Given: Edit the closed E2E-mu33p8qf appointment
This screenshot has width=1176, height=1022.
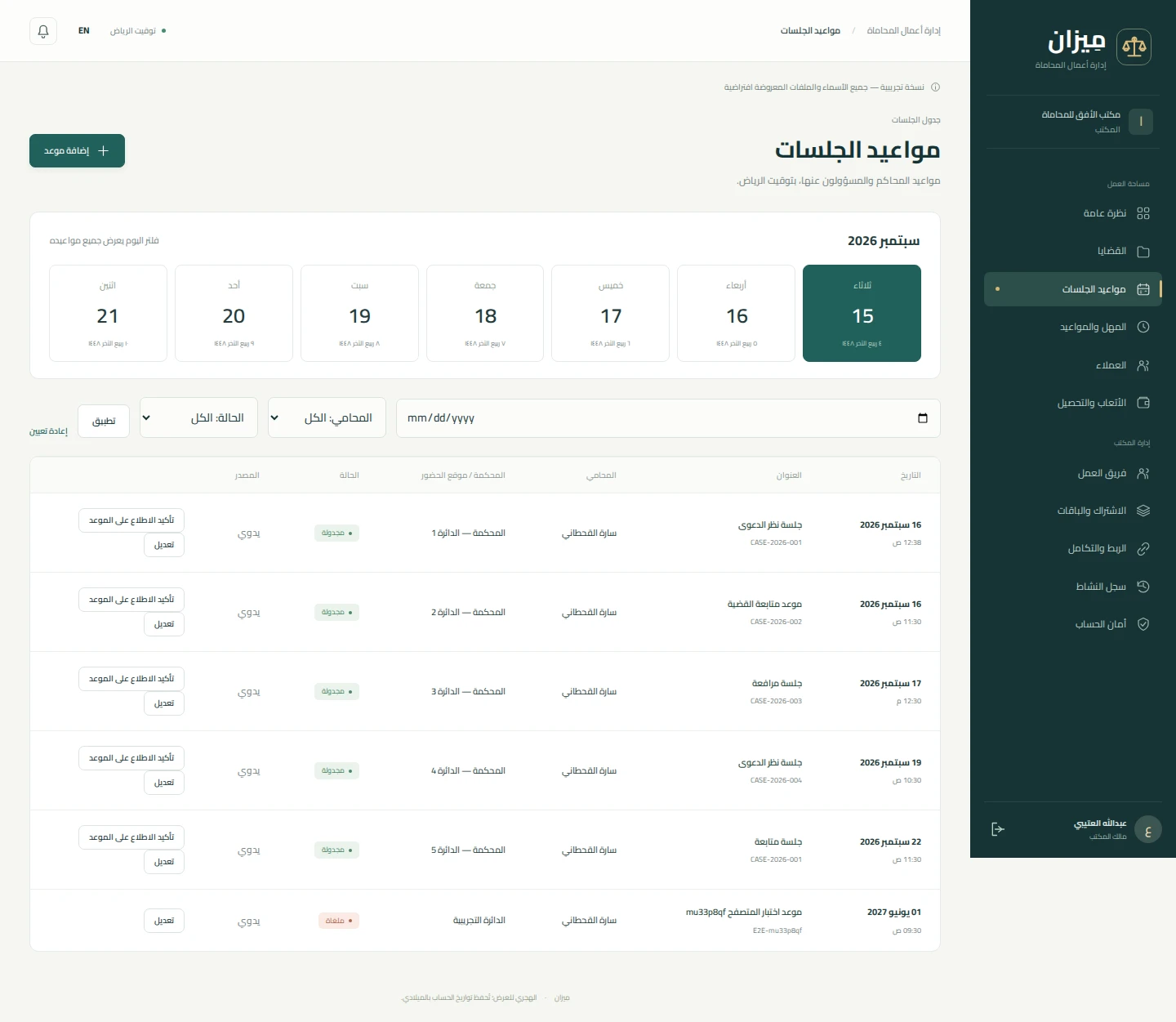Looking at the screenshot, I should click(164, 921).
